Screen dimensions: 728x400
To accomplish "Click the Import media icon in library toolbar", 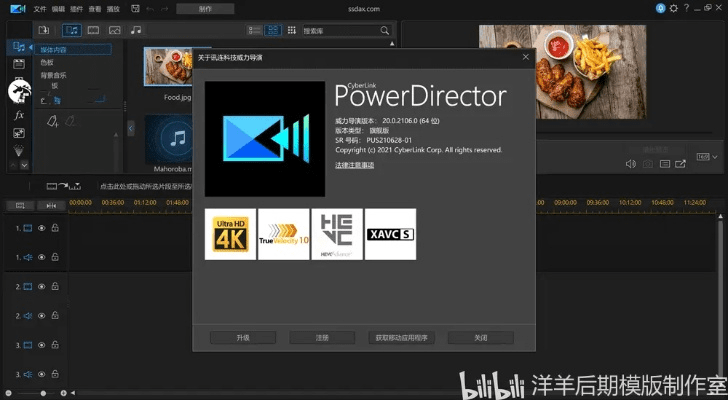I will pos(44,30).
